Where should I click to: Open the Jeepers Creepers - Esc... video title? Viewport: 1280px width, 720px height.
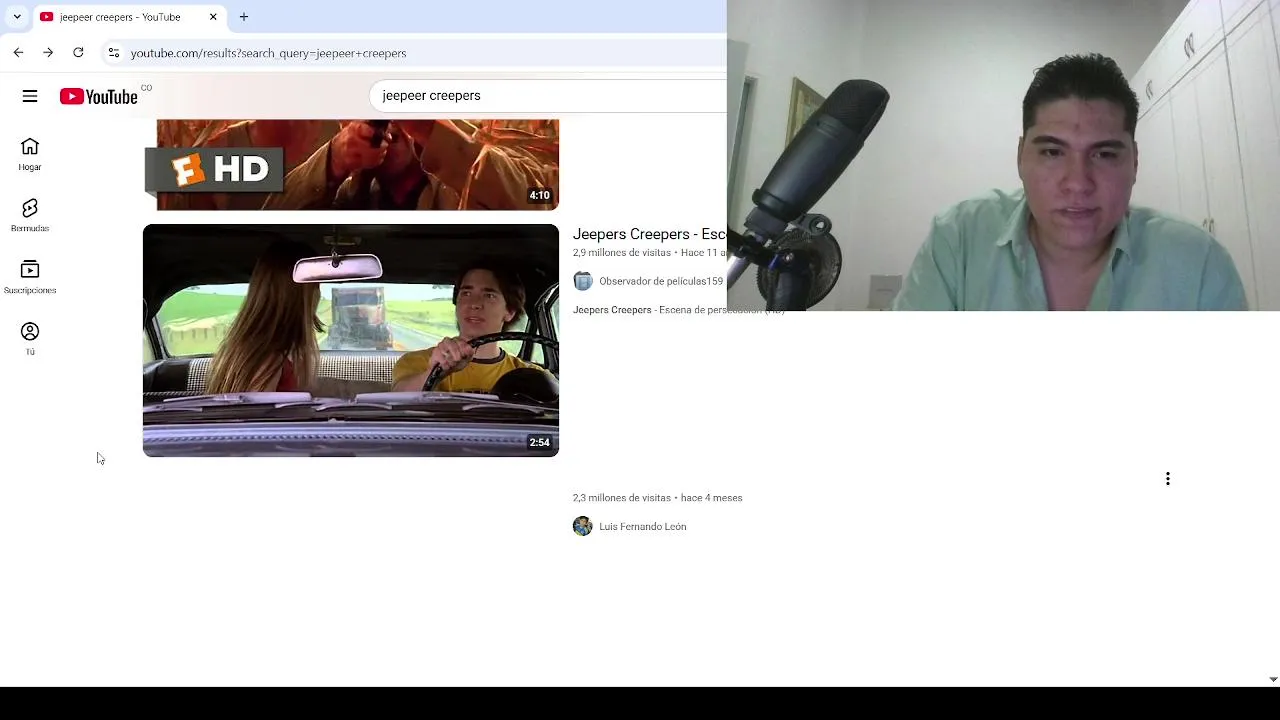[649, 234]
